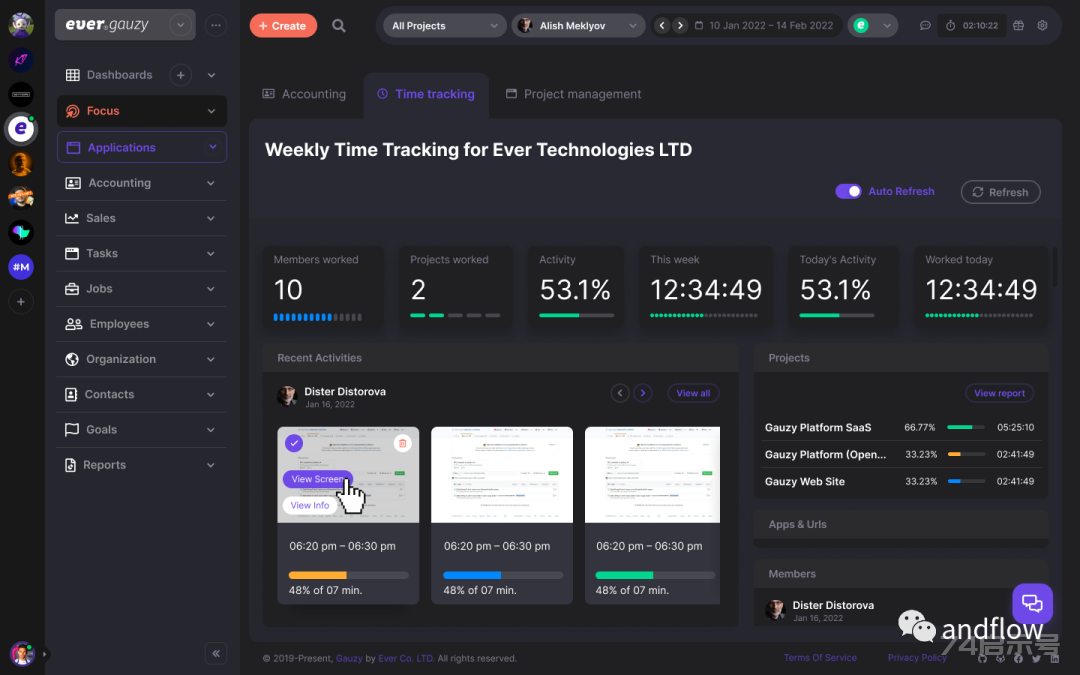Viewport: 1080px width, 675px height.
Task: Open the user profile avatar at bottom-left
Action: pos(22,654)
